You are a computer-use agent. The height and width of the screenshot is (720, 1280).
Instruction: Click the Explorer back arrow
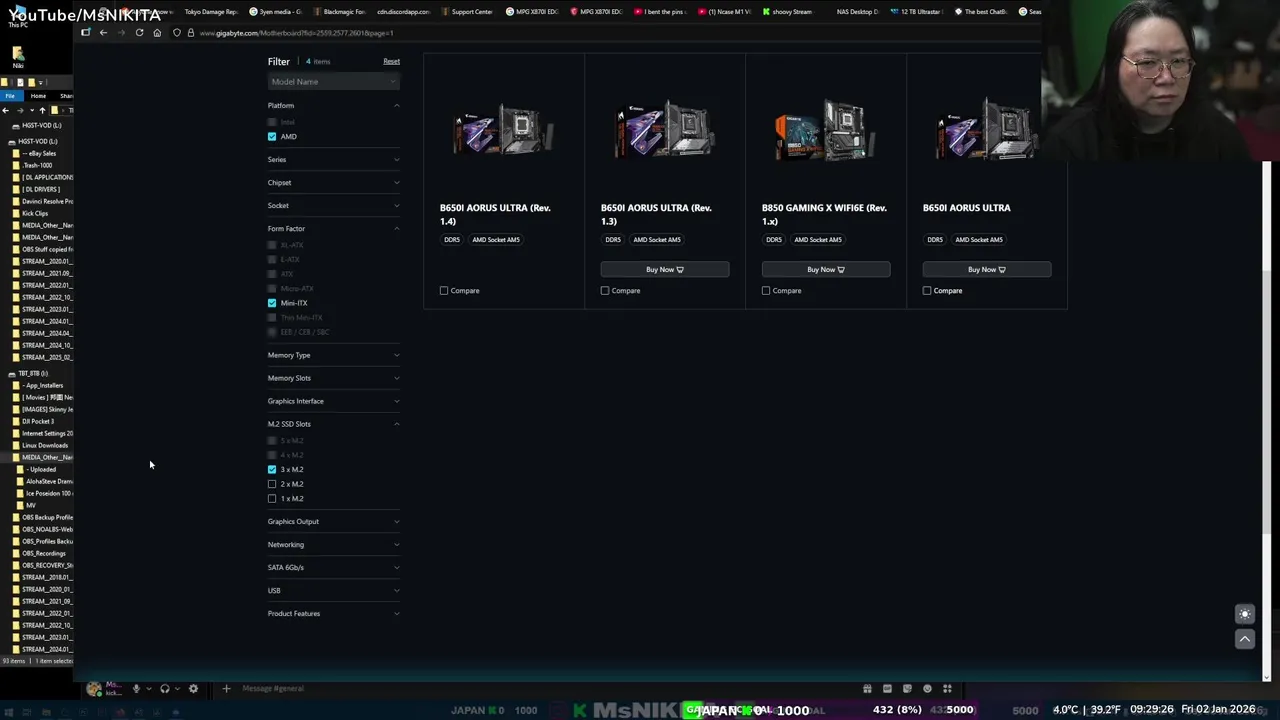point(6,110)
